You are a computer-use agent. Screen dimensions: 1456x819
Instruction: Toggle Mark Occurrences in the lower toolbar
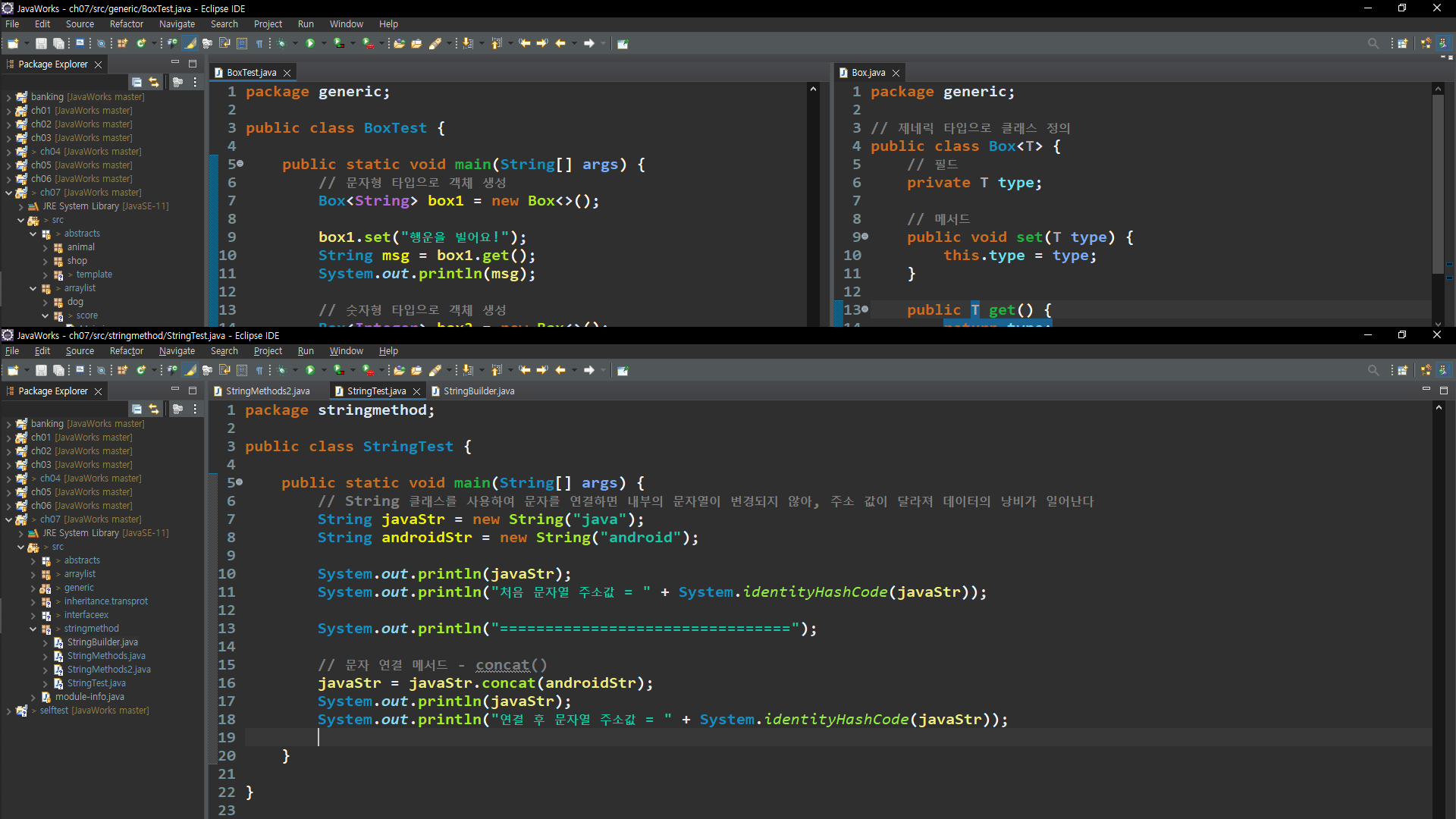190,370
